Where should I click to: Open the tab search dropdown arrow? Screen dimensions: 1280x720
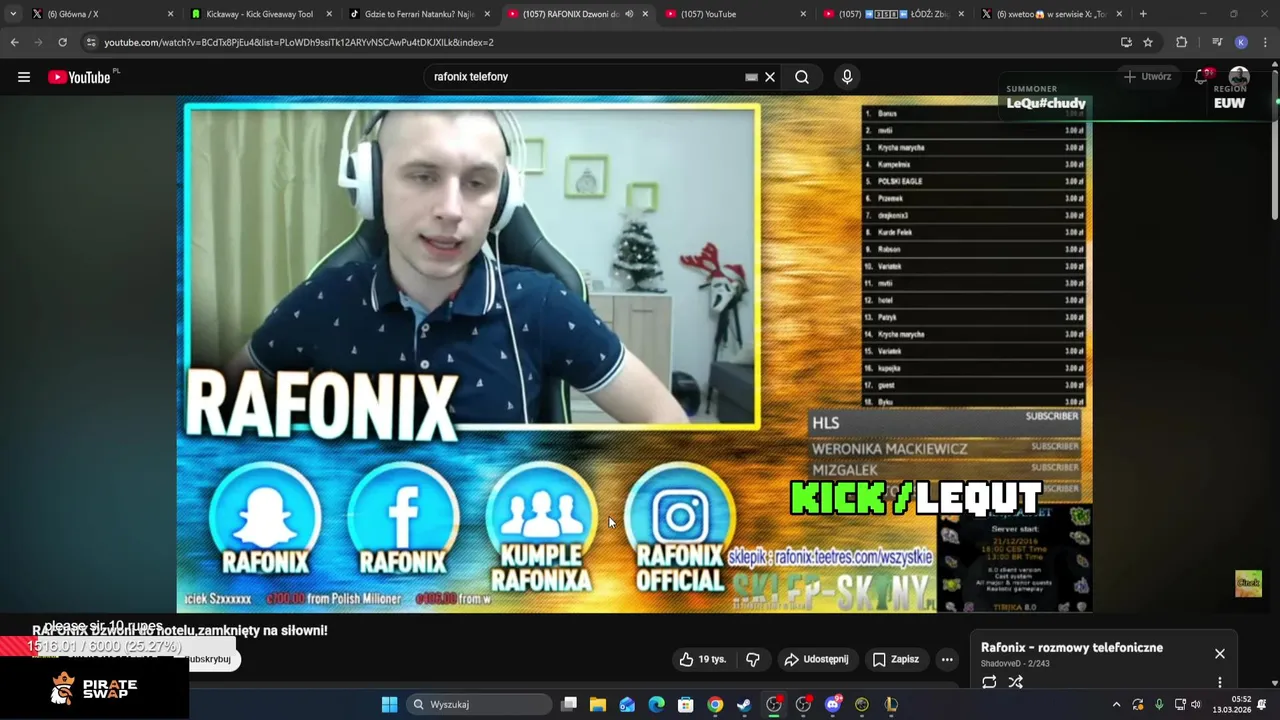(13, 14)
